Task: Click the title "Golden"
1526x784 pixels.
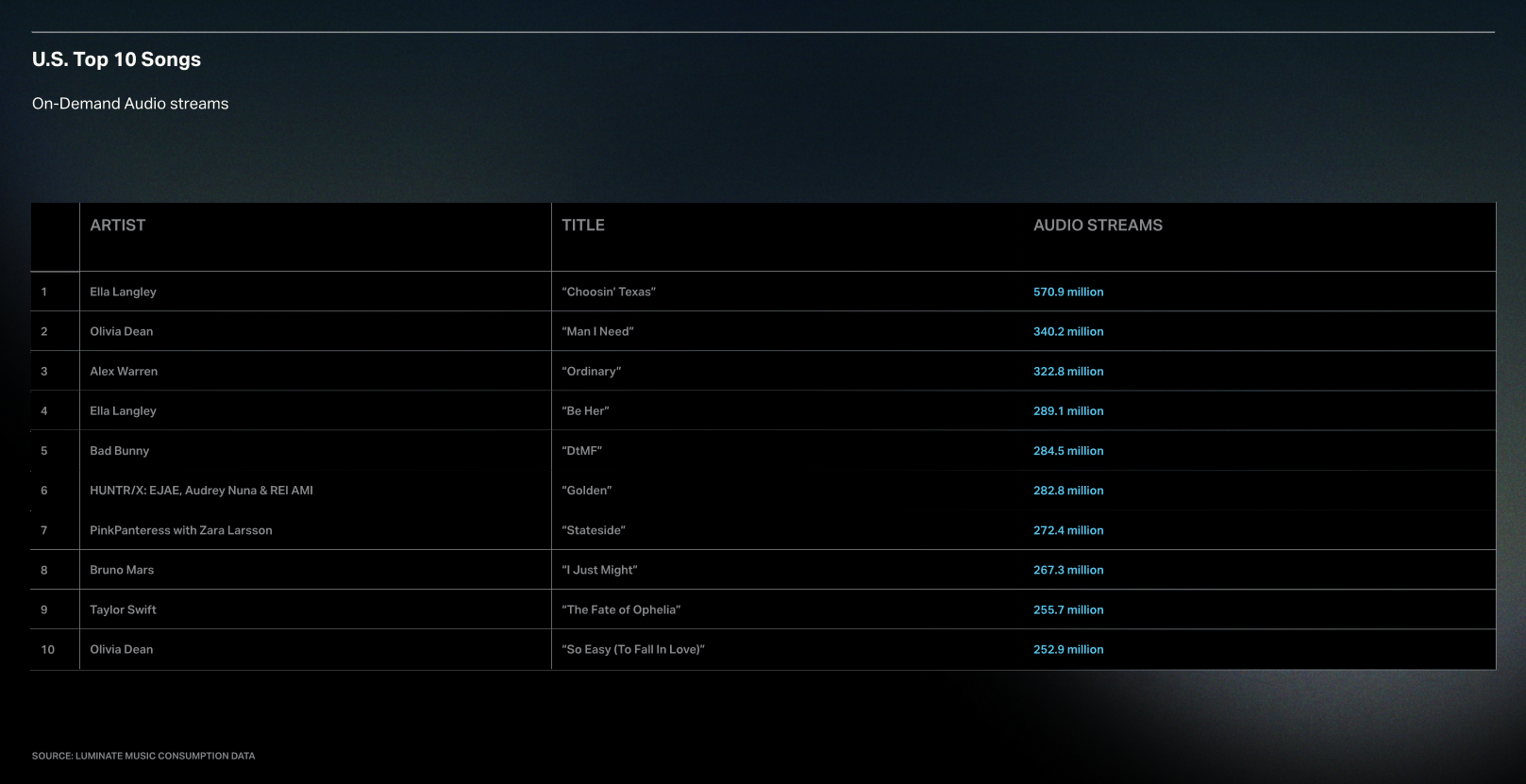Action: pyautogui.click(x=587, y=490)
